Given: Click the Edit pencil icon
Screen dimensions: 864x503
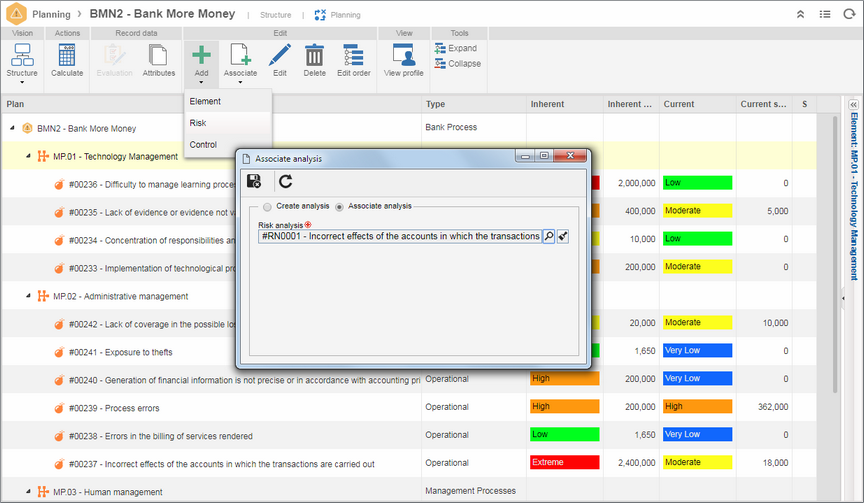Looking at the screenshot, I should (x=279, y=55).
